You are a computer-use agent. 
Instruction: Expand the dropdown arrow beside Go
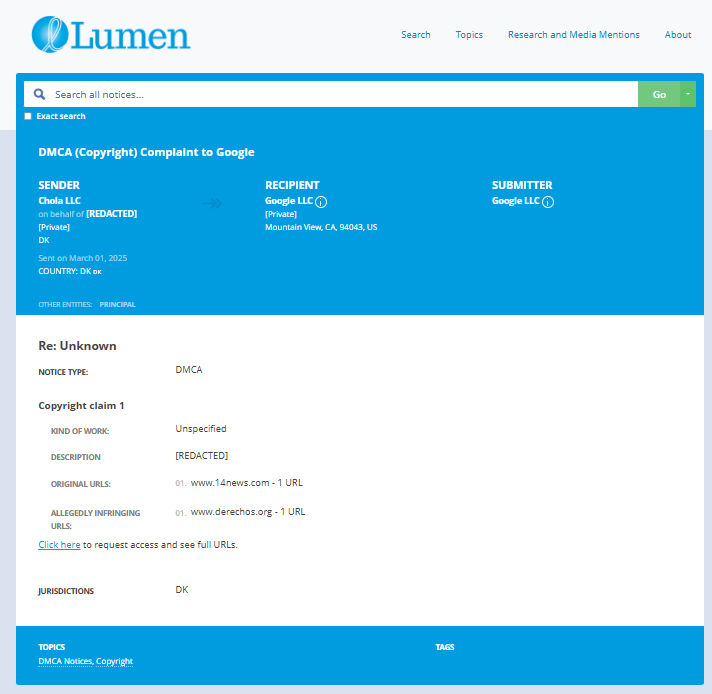click(688, 94)
